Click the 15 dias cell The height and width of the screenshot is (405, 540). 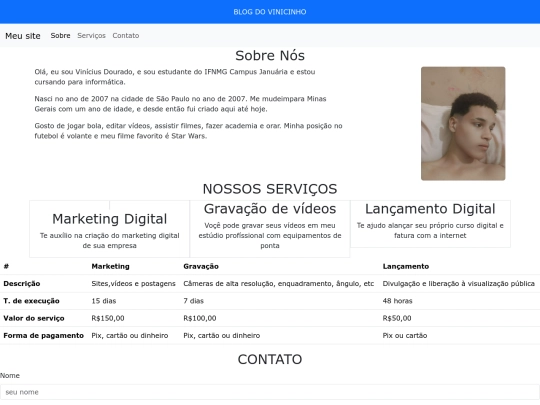pyautogui.click(x=104, y=301)
